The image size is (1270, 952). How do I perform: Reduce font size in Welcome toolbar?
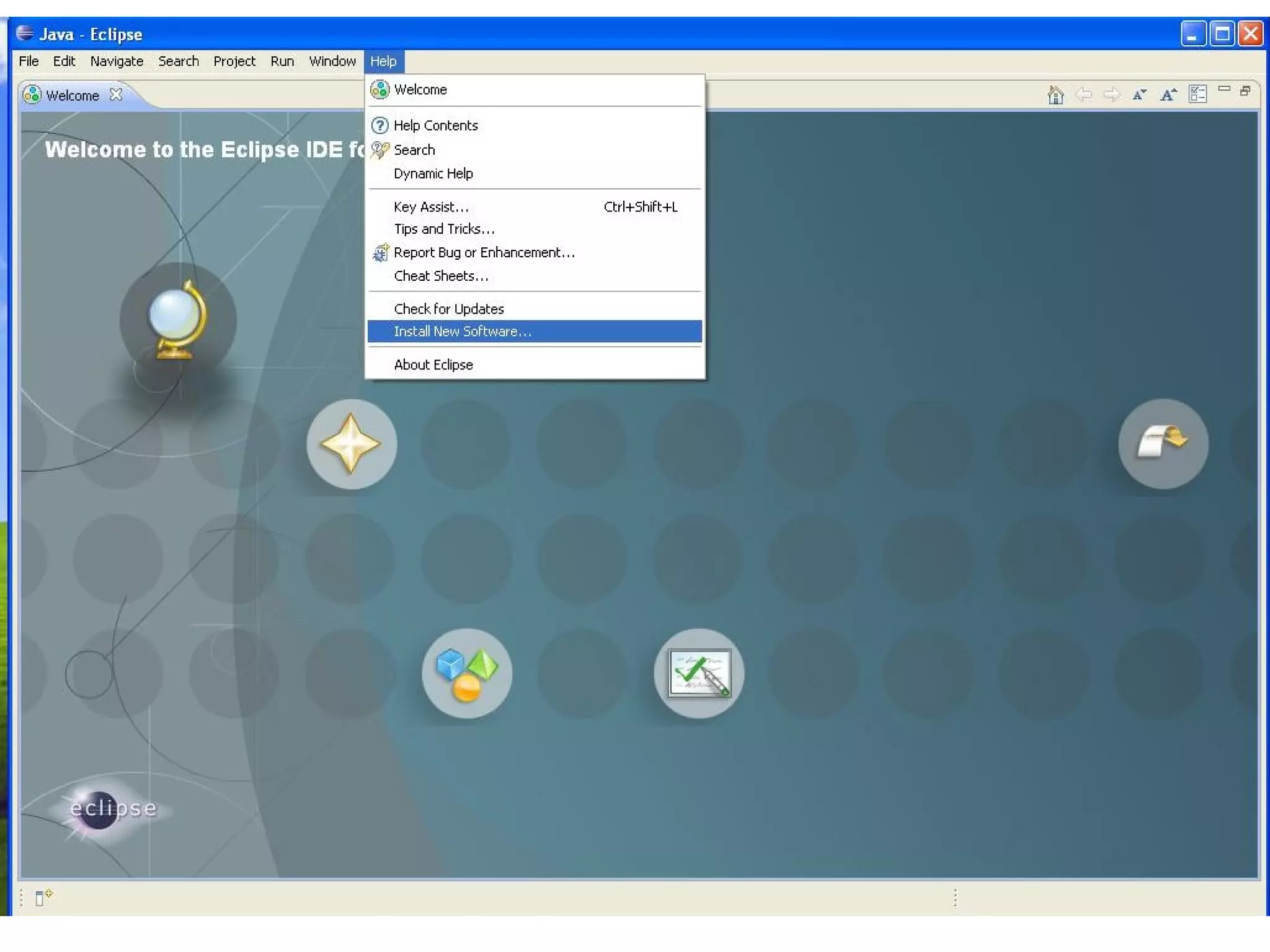pos(1139,95)
